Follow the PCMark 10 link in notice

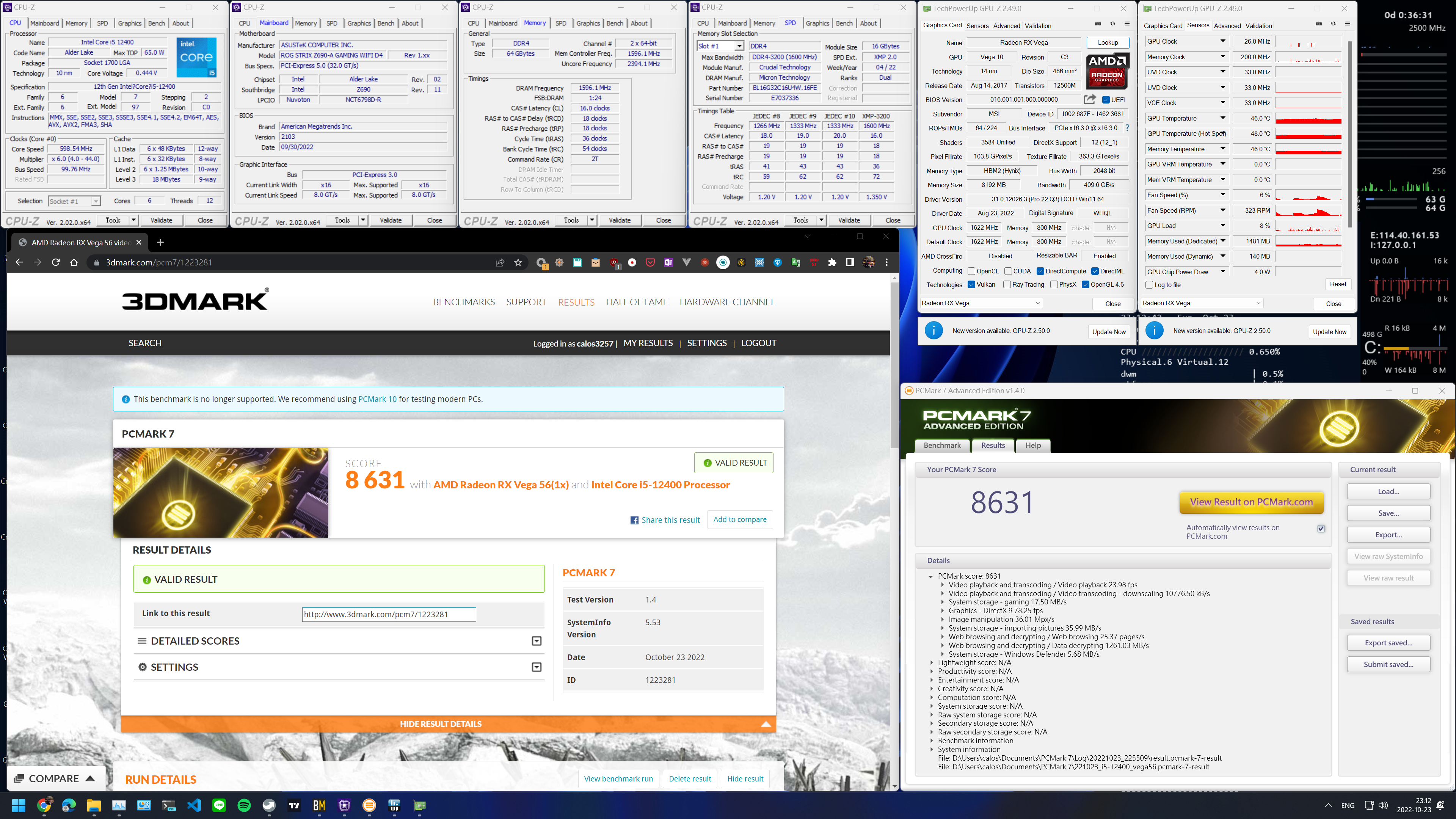point(377,399)
